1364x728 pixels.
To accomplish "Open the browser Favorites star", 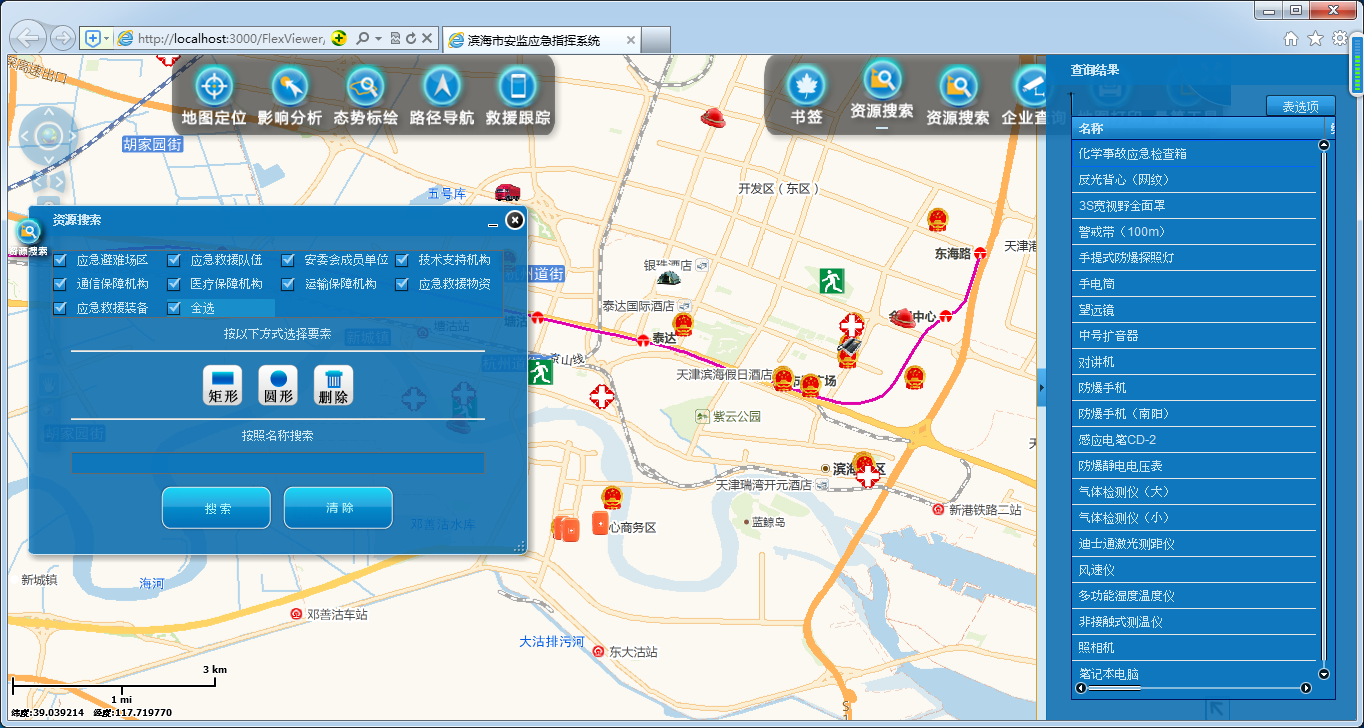I will click(x=1315, y=38).
